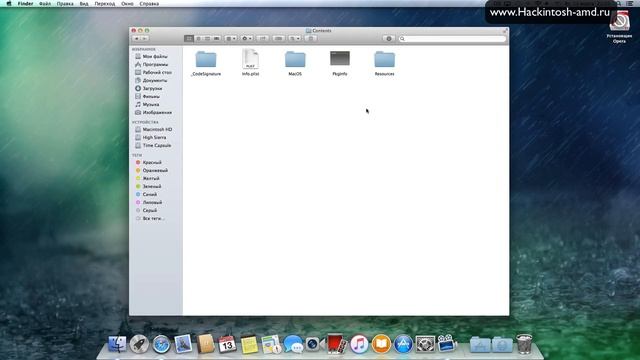The height and width of the screenshot is (360, 640).
Task: Switch to column view
Action: (x=207, y=38)
